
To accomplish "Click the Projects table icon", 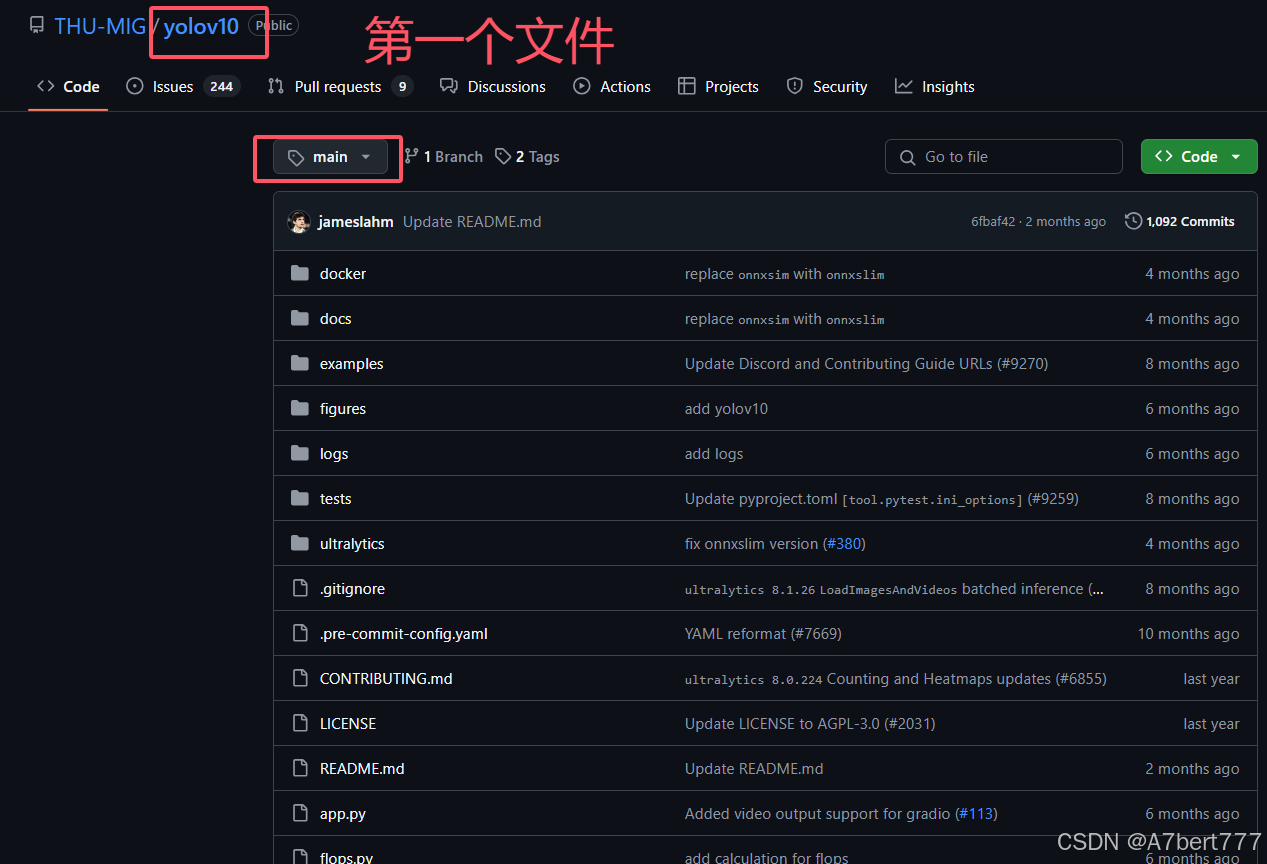I will pyautogui.click(x=687, y=86).
